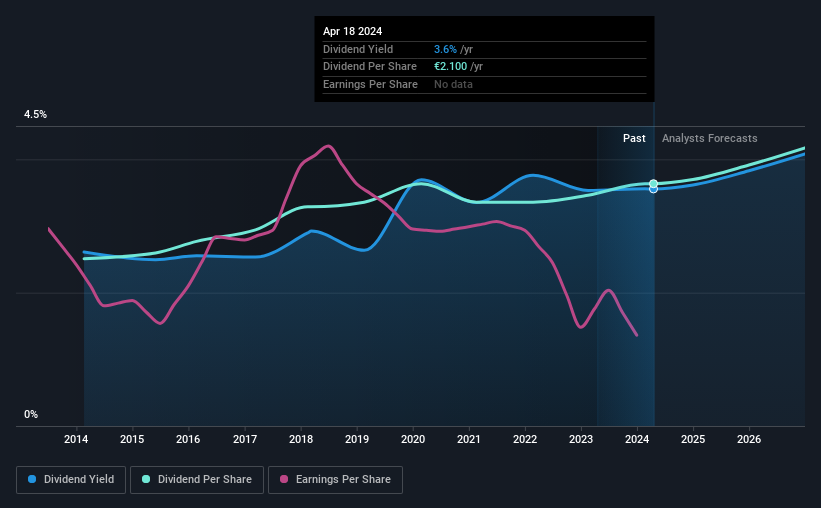Viewport: 821px width, 508px height.
Task: Toggle the Dividend Yield legend button
Action: (71, 480)
